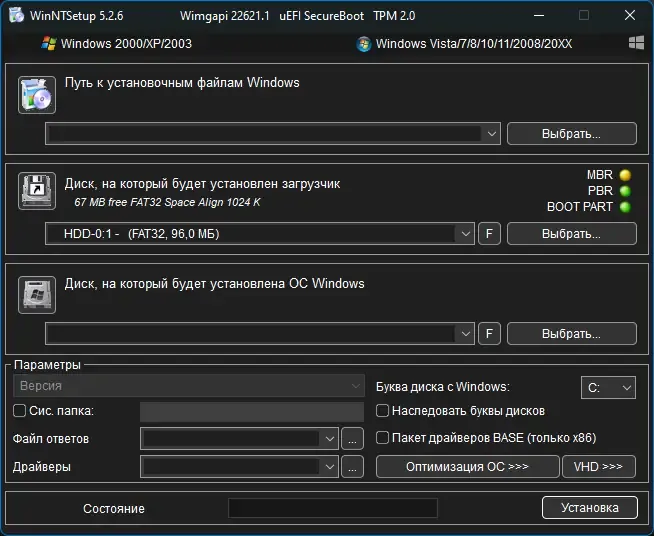Click the 'BOOT PART' label
The height and width of the screenshot is (536, 654).
[x=580, y=207]
